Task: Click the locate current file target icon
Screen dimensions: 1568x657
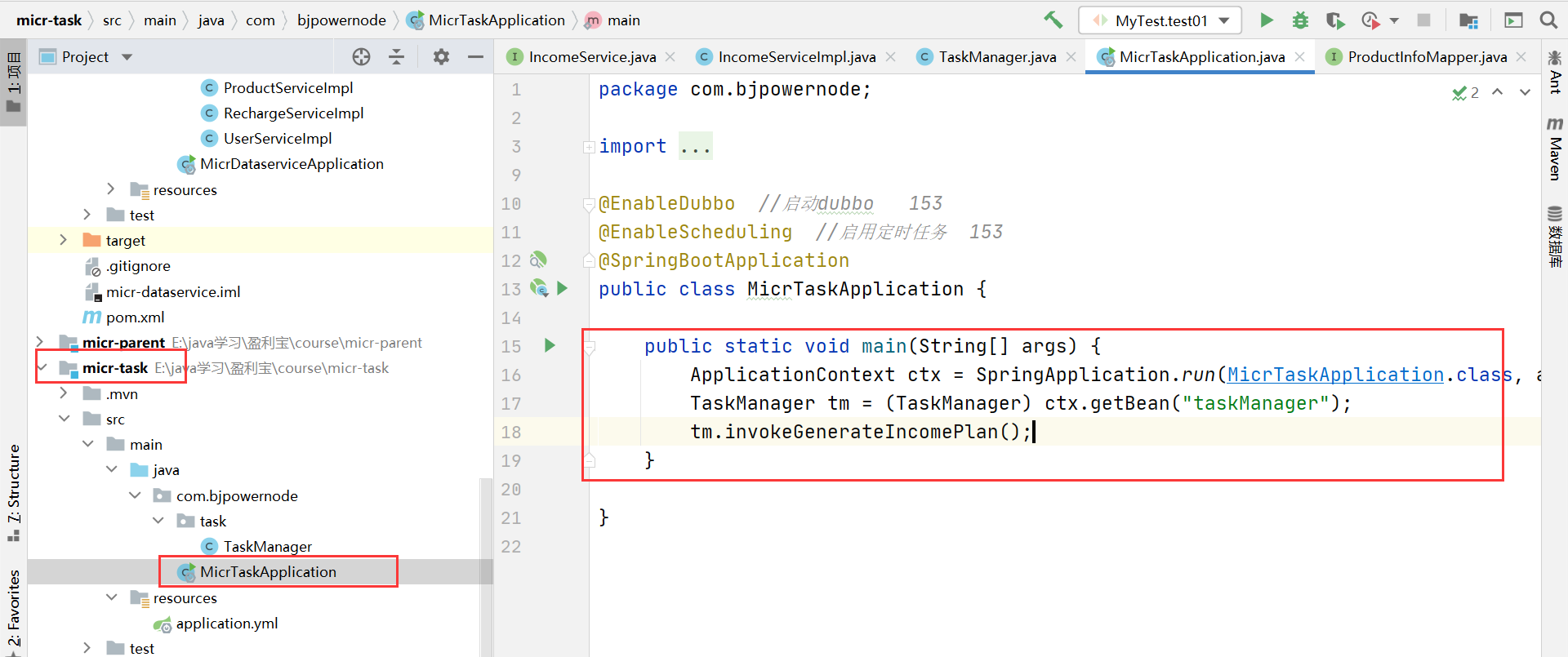Action: point(361,56)
